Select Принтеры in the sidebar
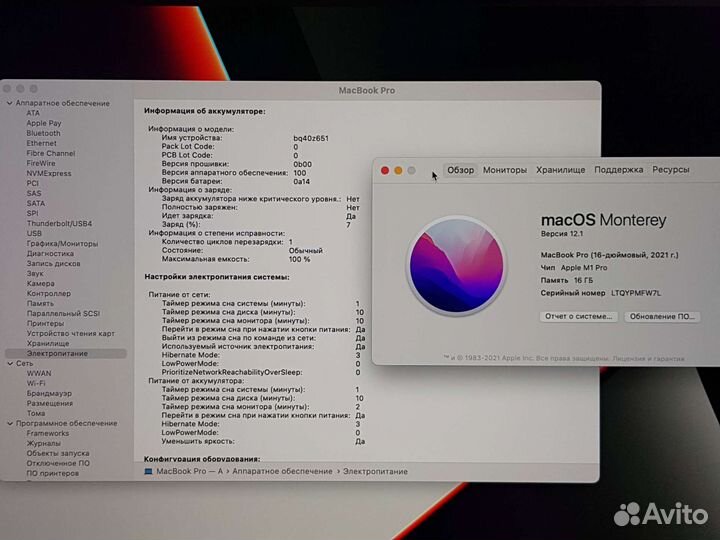 tap(45, 323)
